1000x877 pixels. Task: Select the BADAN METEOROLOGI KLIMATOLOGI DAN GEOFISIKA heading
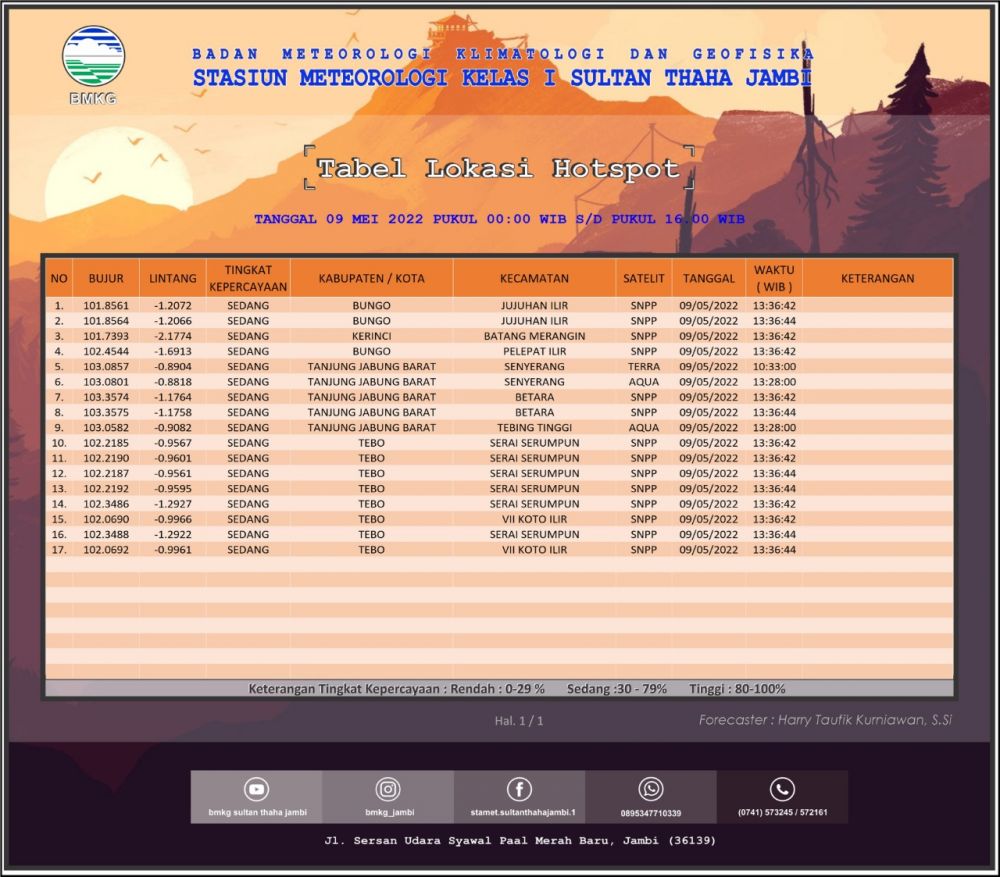503,54
